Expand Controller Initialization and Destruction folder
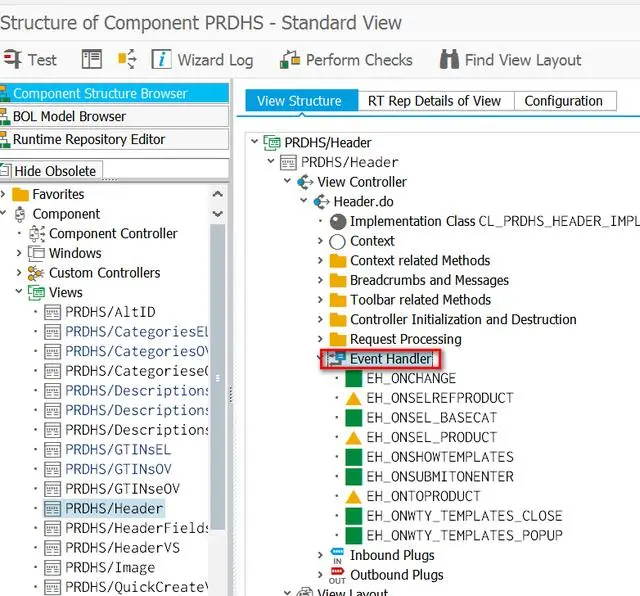Screen dimensions: 640x596 coord(320,319)
